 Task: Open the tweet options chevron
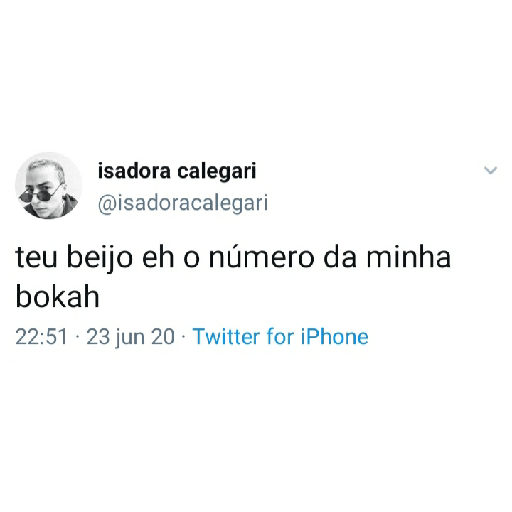[x=490, y=170]
